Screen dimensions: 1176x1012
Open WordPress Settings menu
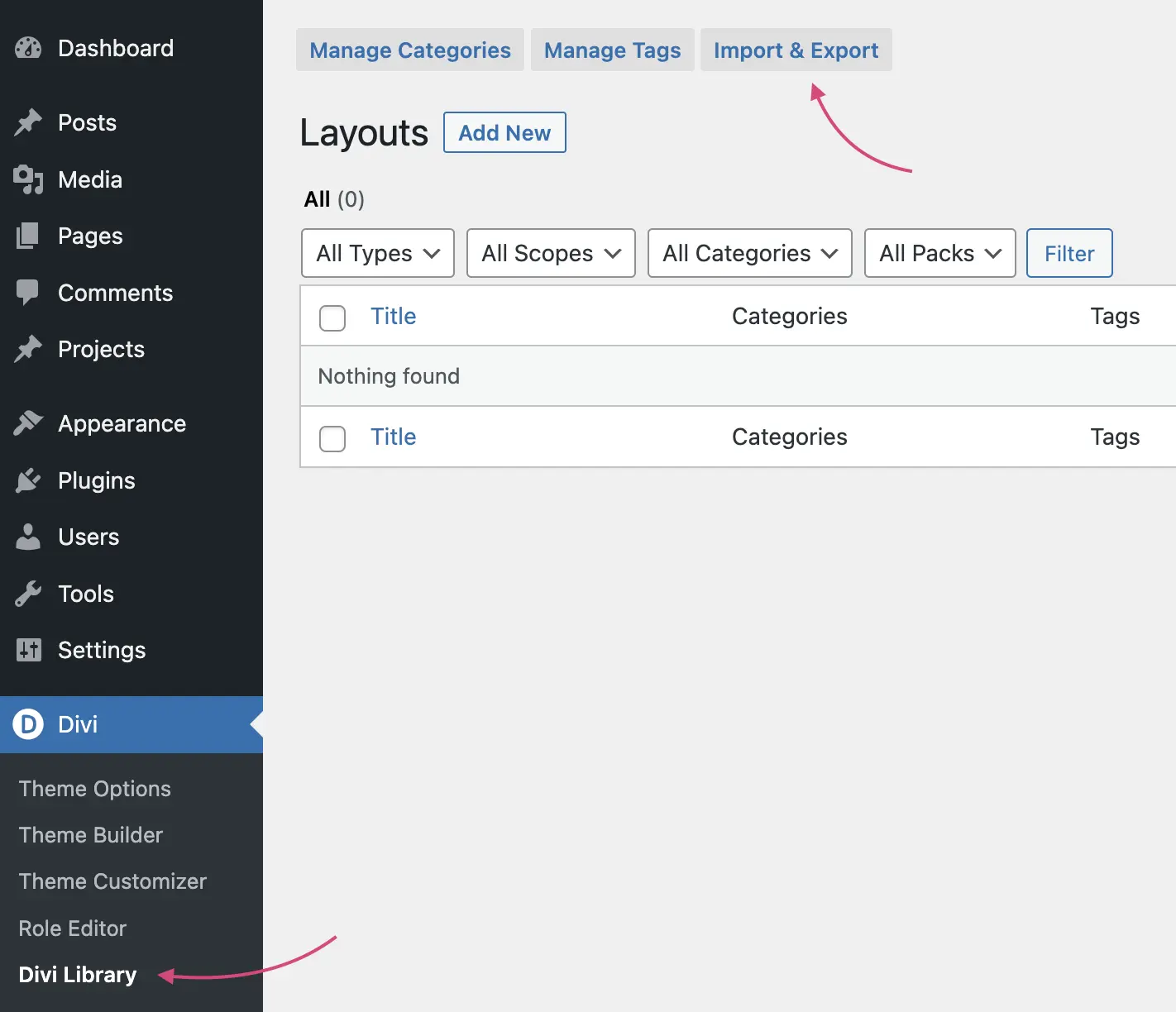coord(102,650)
